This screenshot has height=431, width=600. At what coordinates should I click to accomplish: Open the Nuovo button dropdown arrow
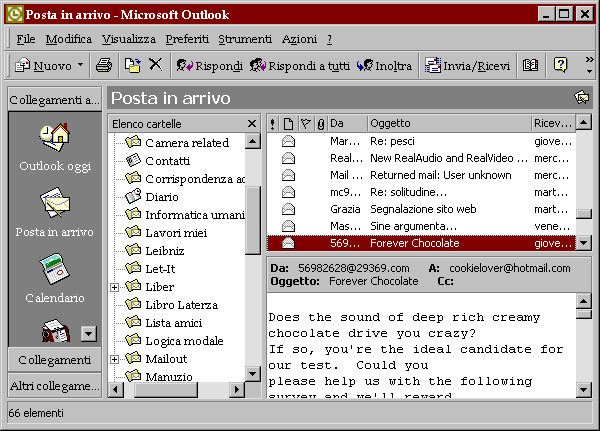[x=80, y=66]
